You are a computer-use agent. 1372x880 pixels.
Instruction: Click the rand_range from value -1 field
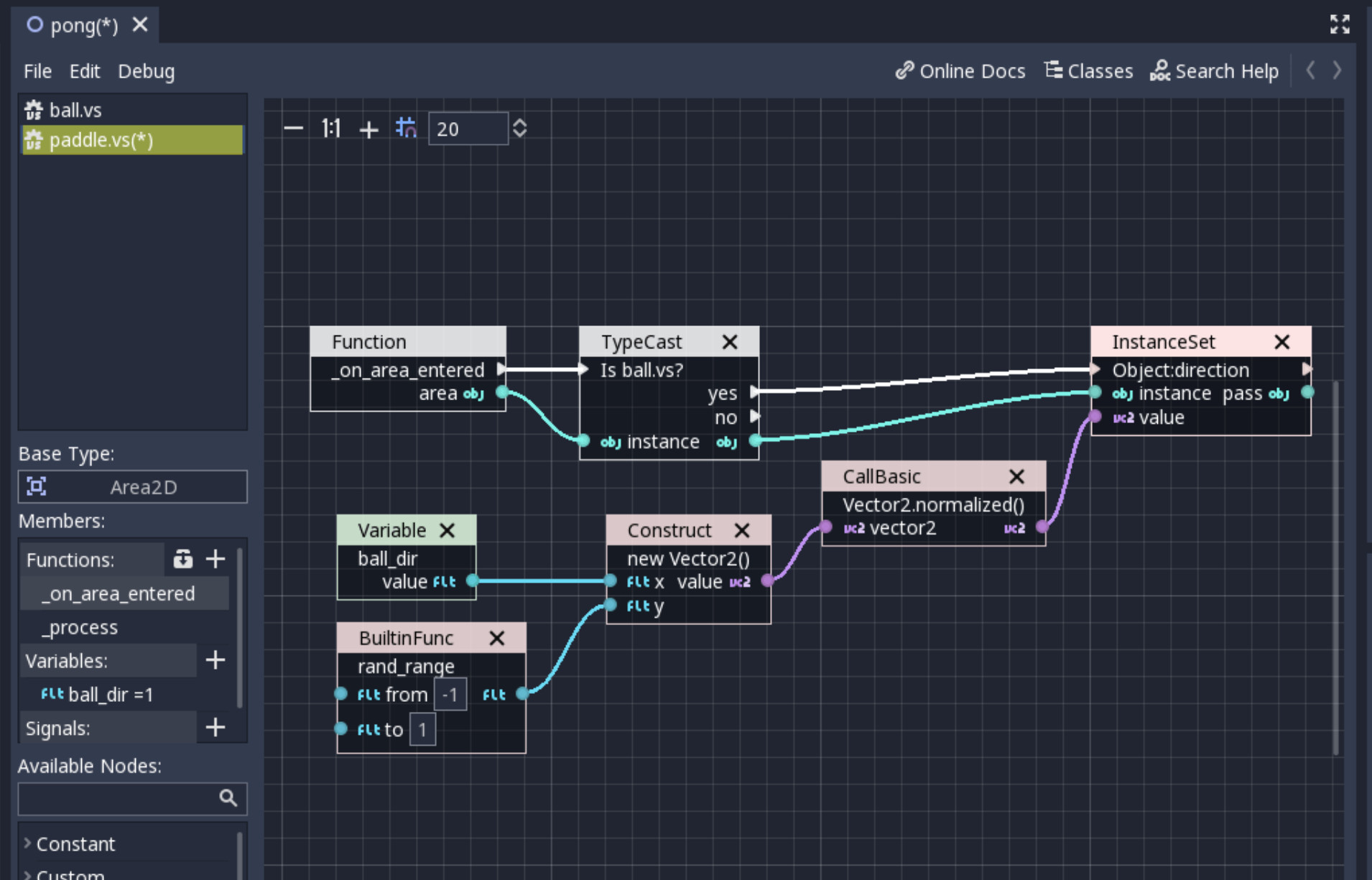click(x=450, y=695)
